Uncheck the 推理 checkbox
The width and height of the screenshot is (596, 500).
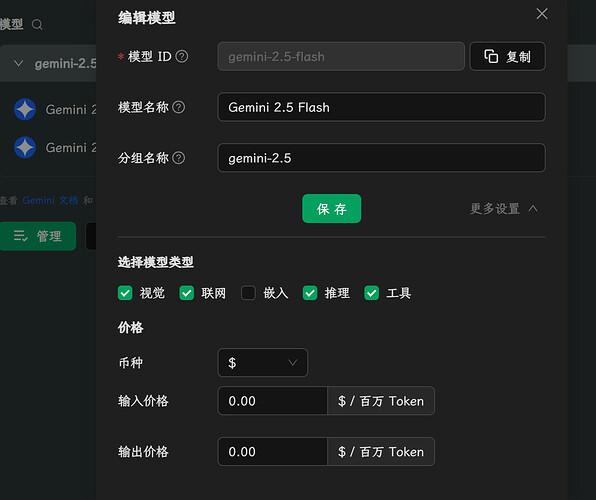310,293
